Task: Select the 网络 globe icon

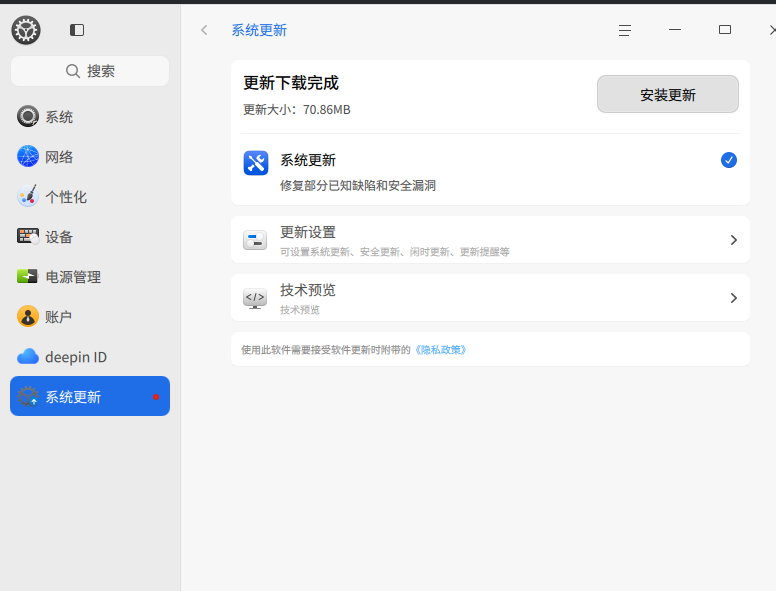Action: [28, 156]
